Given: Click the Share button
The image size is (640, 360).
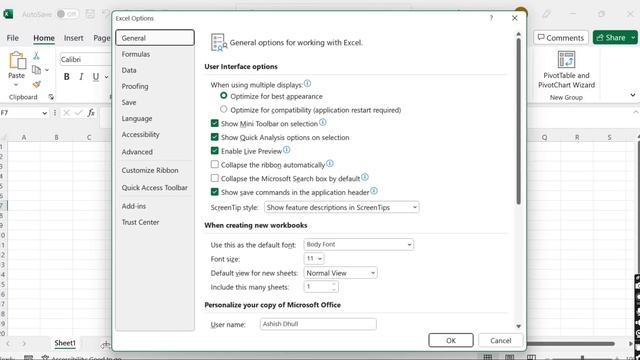Looking at the screenshot, I should click(611, 38).
